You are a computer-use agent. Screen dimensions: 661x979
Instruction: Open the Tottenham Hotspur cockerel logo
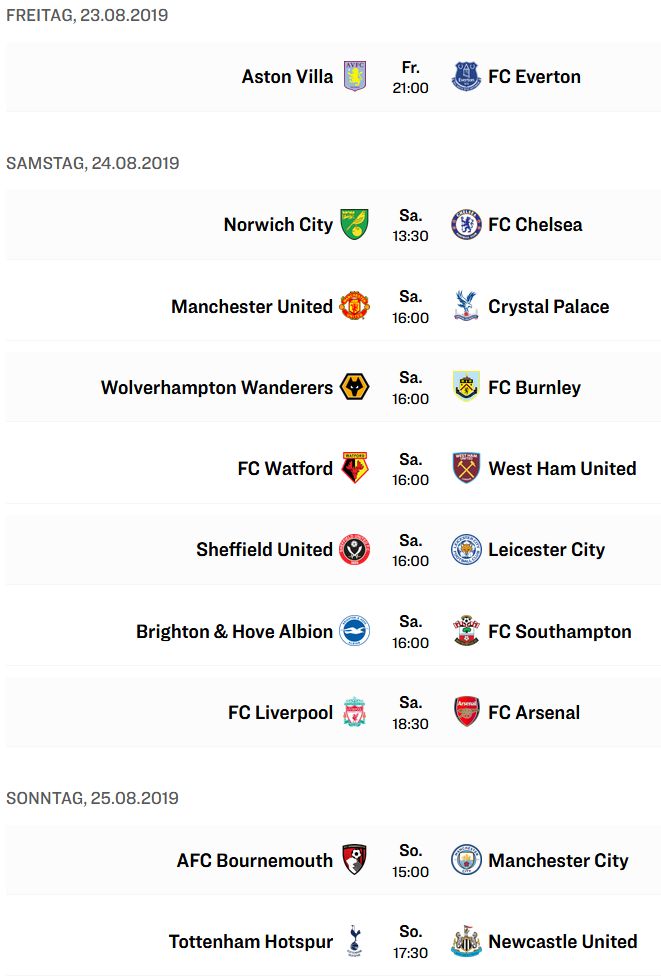355,941
